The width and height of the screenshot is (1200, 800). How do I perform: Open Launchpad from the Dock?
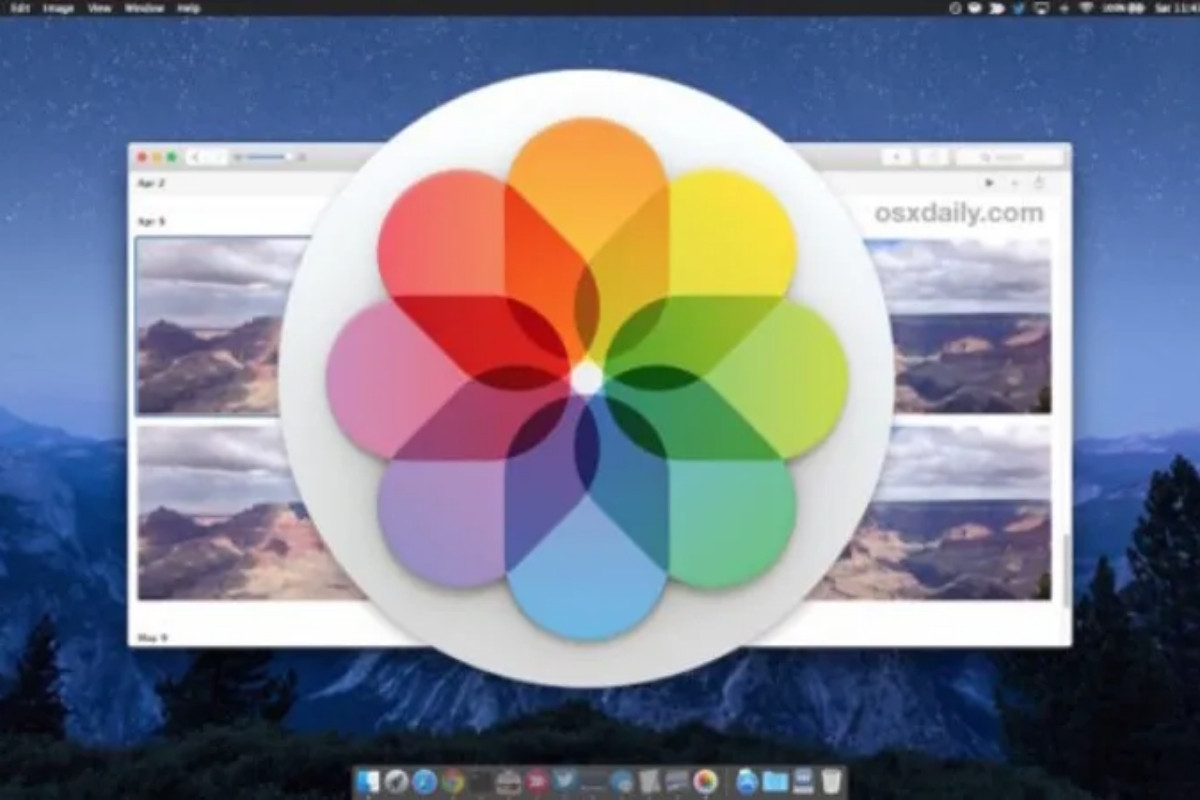click(396, 781)
